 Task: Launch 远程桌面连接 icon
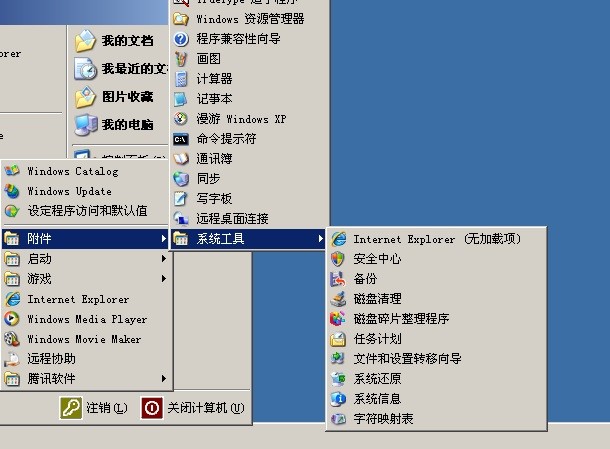(x=181, y=219)
